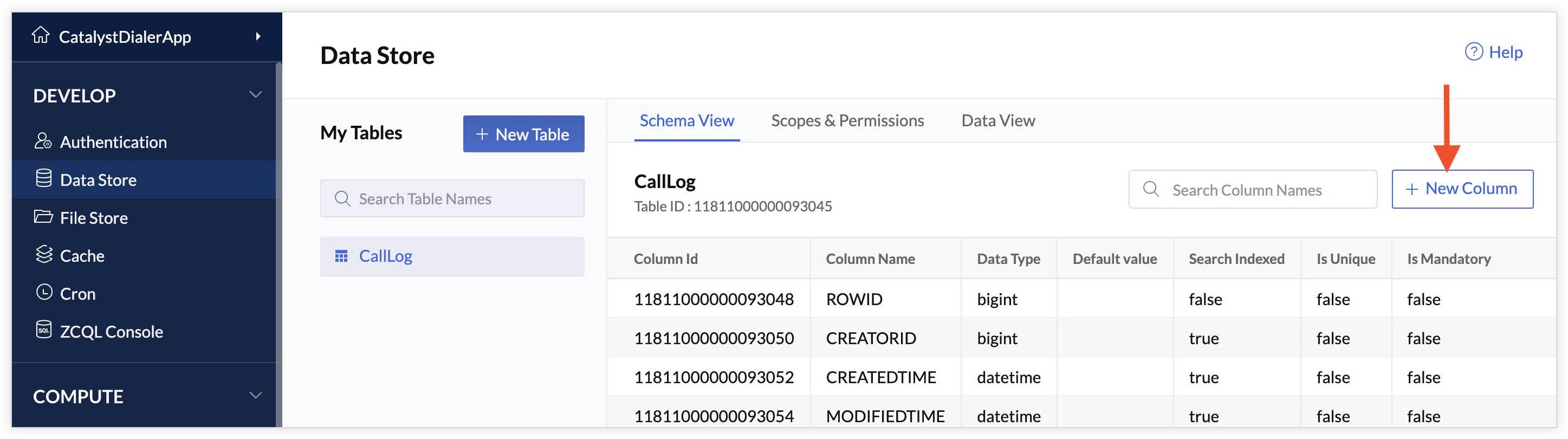Click the ZCQL Console SQL icon
The image size is (1568, 439).
[x=43, y=330]
